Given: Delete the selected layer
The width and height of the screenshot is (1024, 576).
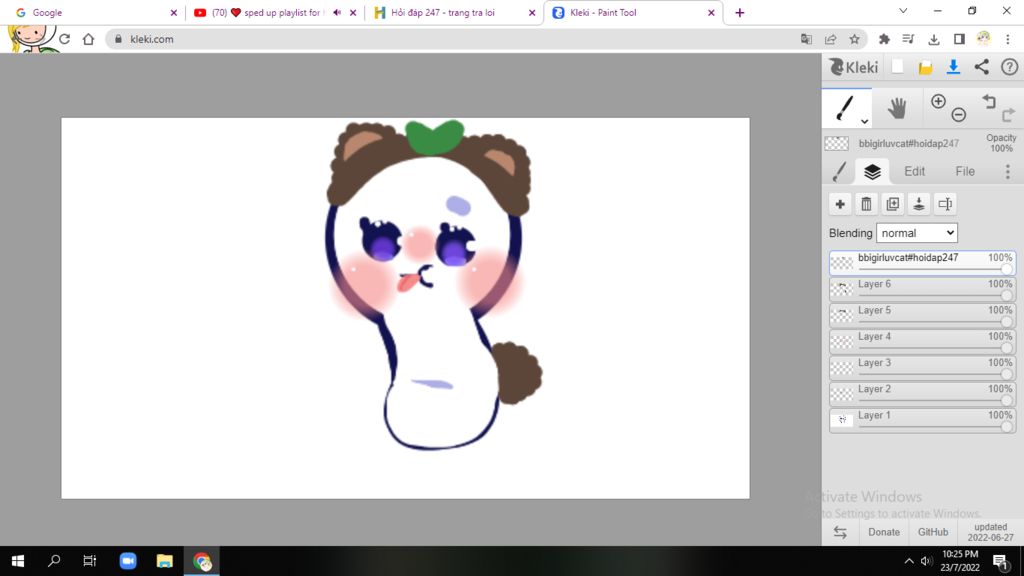Looking at the screenshot, I should [867, 204].
